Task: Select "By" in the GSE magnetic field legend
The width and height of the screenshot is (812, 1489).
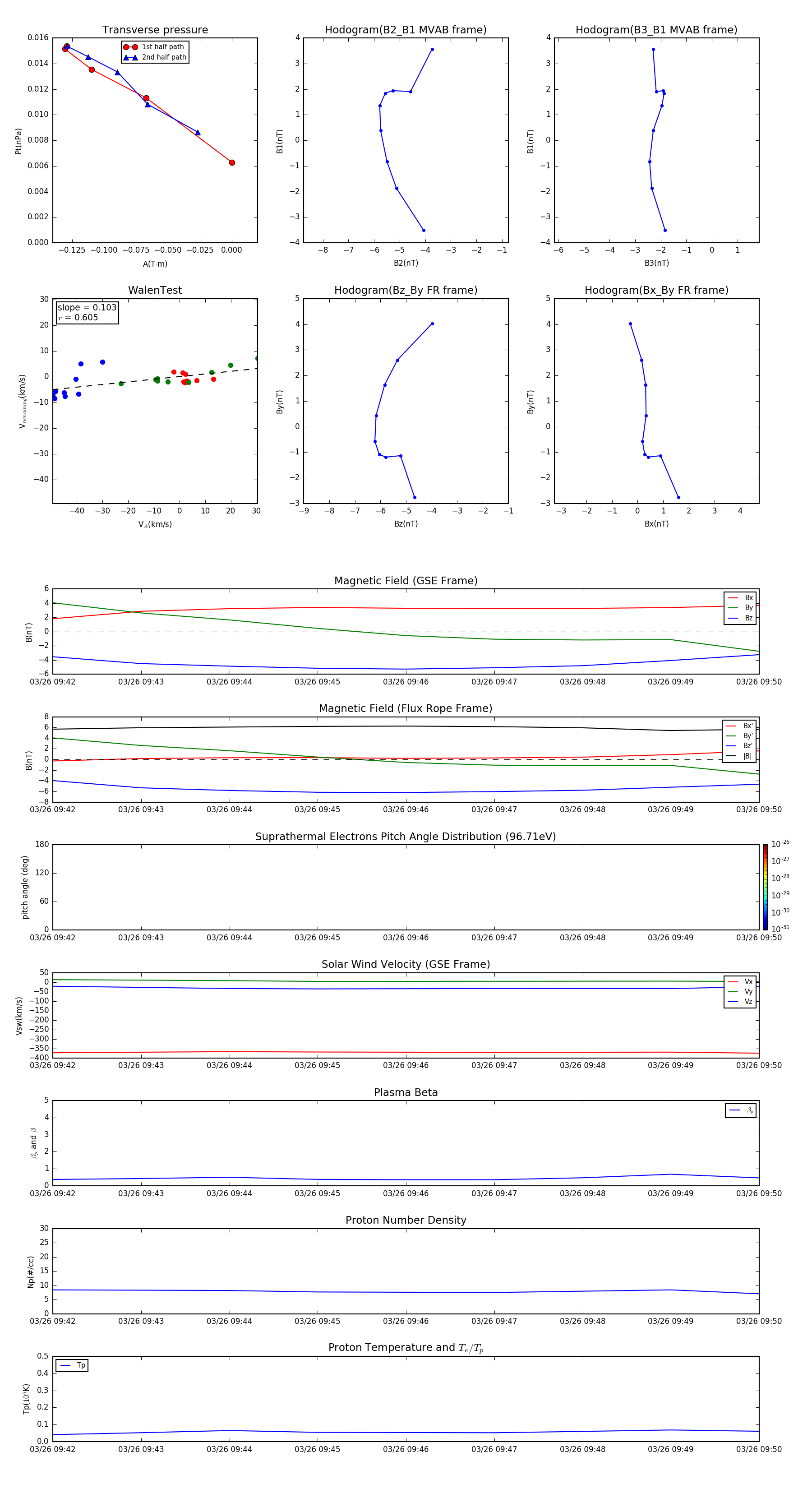Action: [x=740, y=608]
